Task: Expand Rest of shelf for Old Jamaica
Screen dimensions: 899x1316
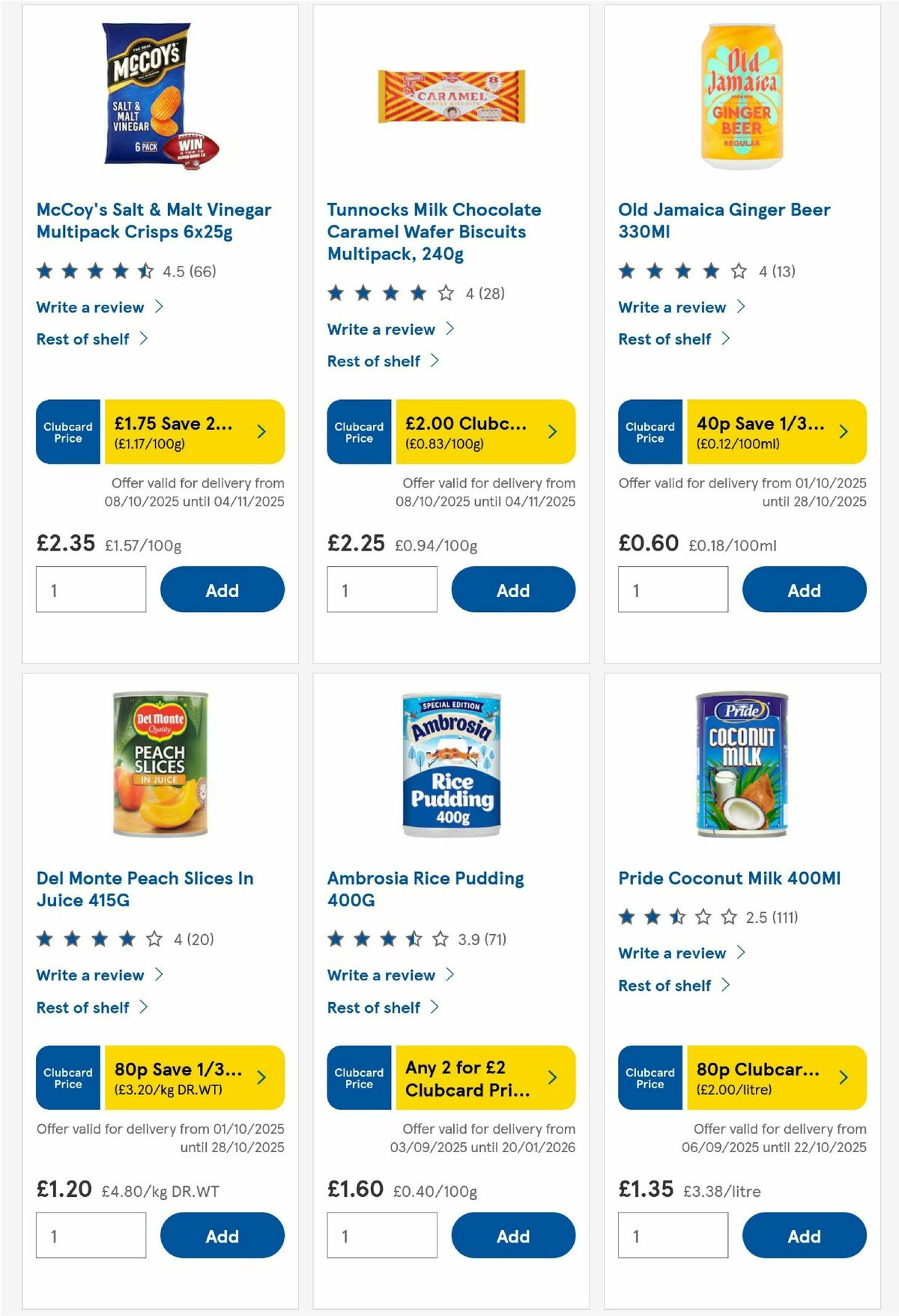Action: click(673, 339)
